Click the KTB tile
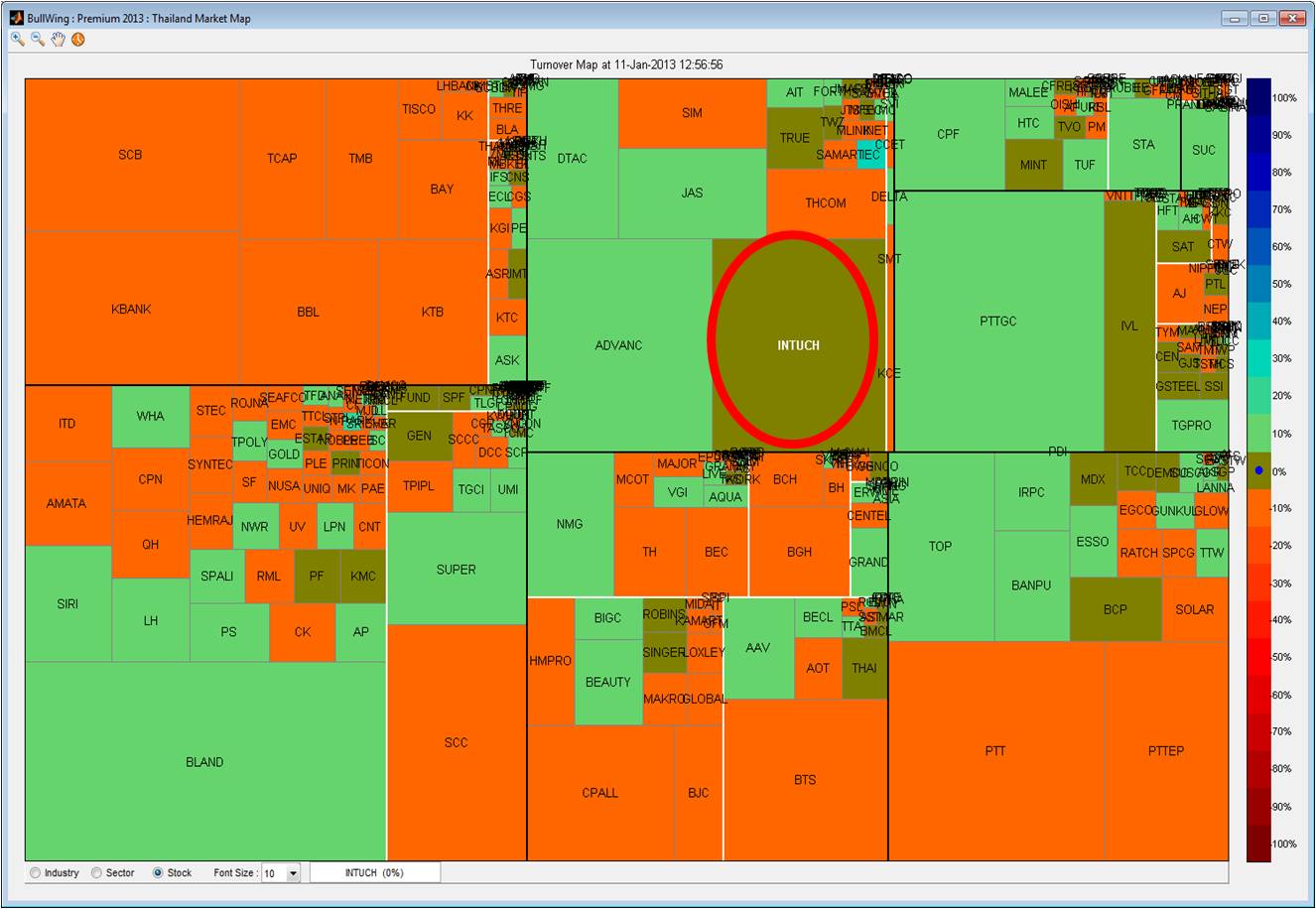 [432, 312]
